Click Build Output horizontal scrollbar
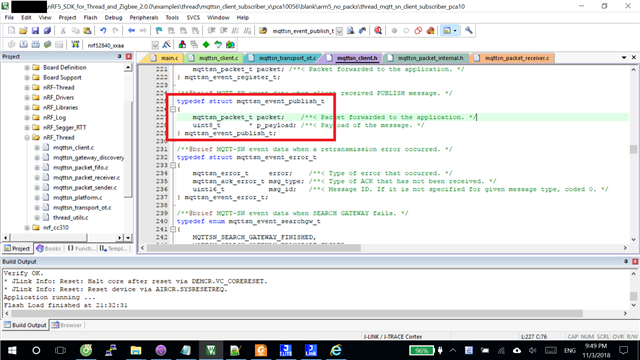Image resolution: width=640 pixels, height=360 pixels. click(x=297, y=313)
